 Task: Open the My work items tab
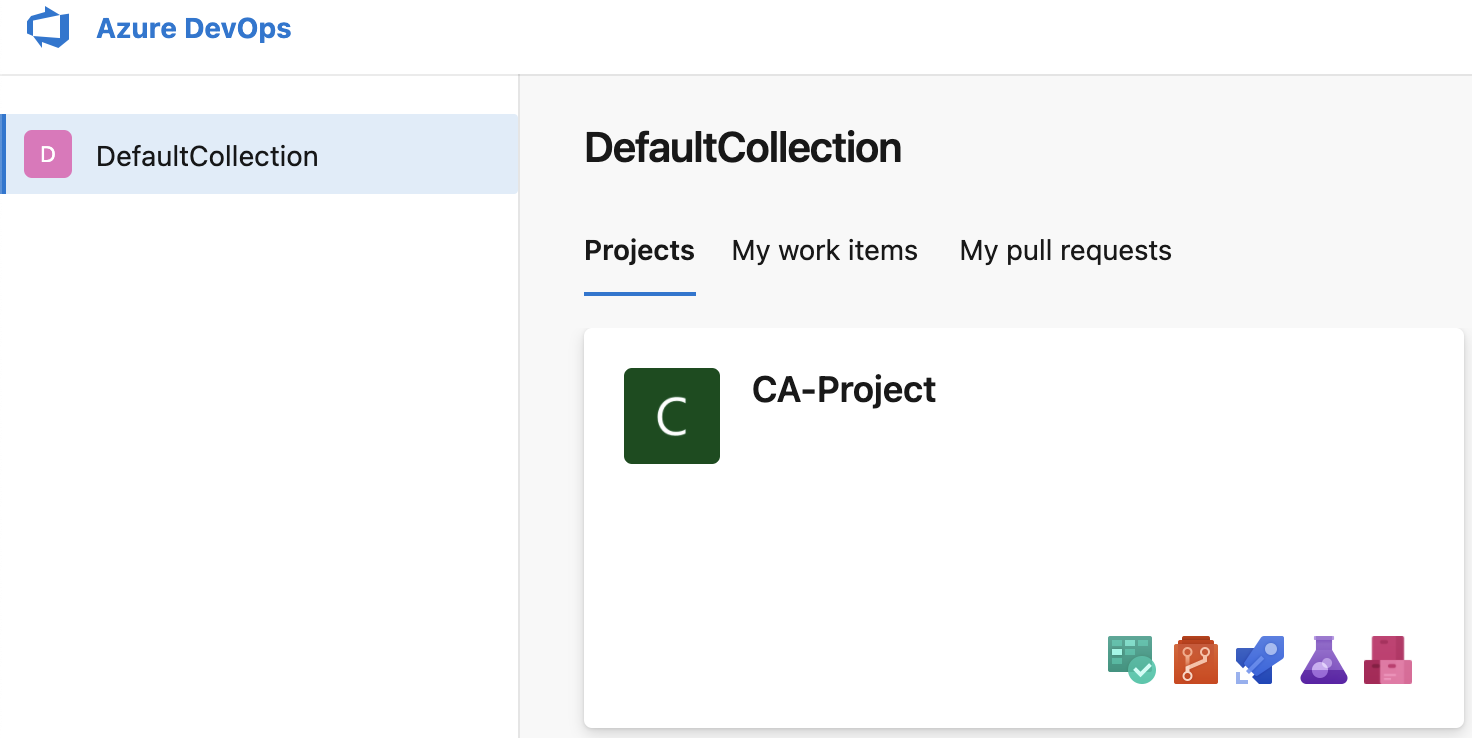tap(824, 250)
